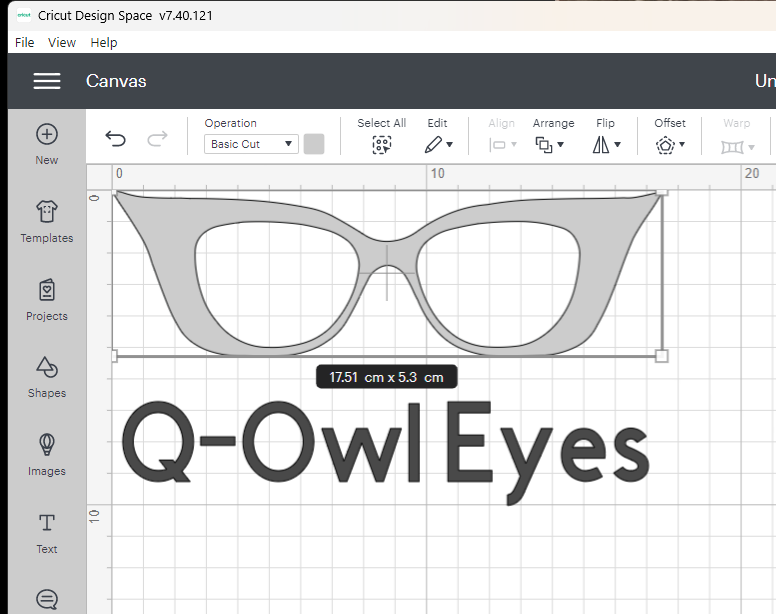The height and width of the screenshot is (614, 776).
Task: Click the Select All icon
Action: 381,144
